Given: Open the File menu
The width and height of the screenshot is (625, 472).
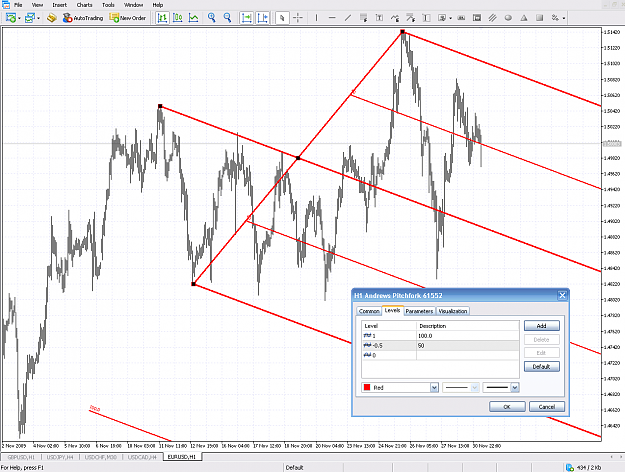Looking at the screenshot, I should pos(18,5).
